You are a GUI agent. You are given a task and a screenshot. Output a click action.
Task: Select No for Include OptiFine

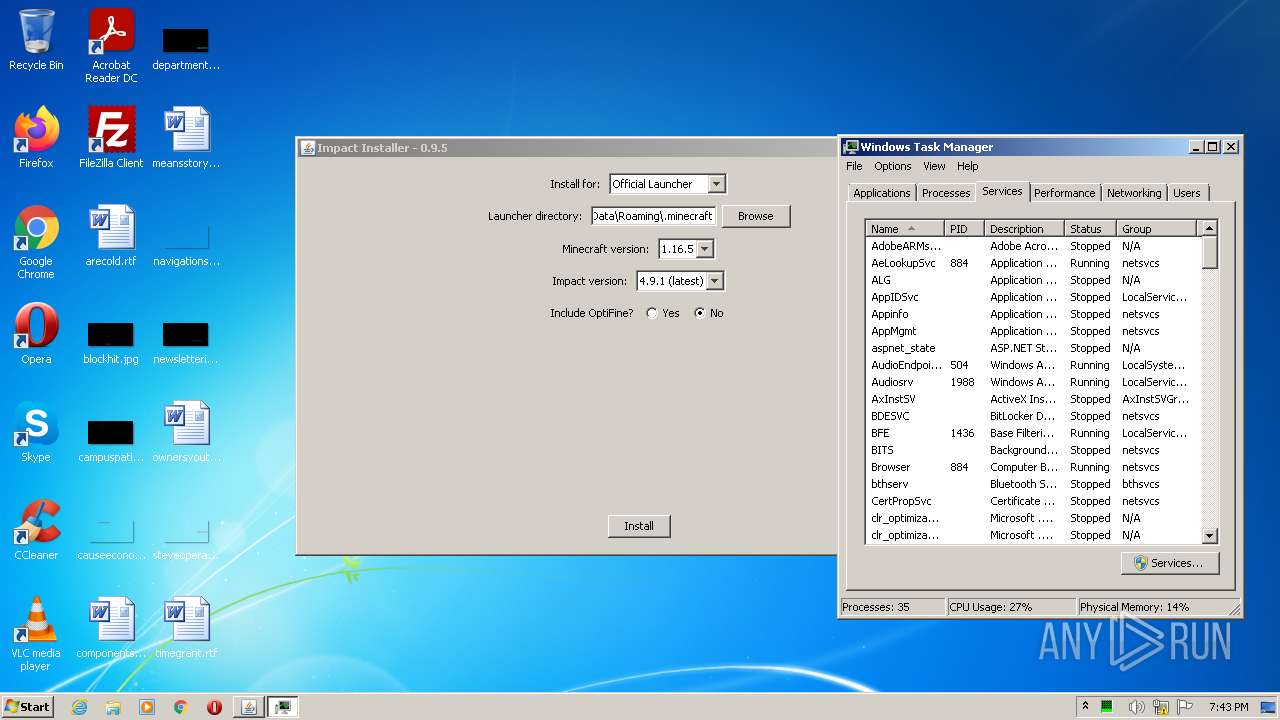[700, 313]
